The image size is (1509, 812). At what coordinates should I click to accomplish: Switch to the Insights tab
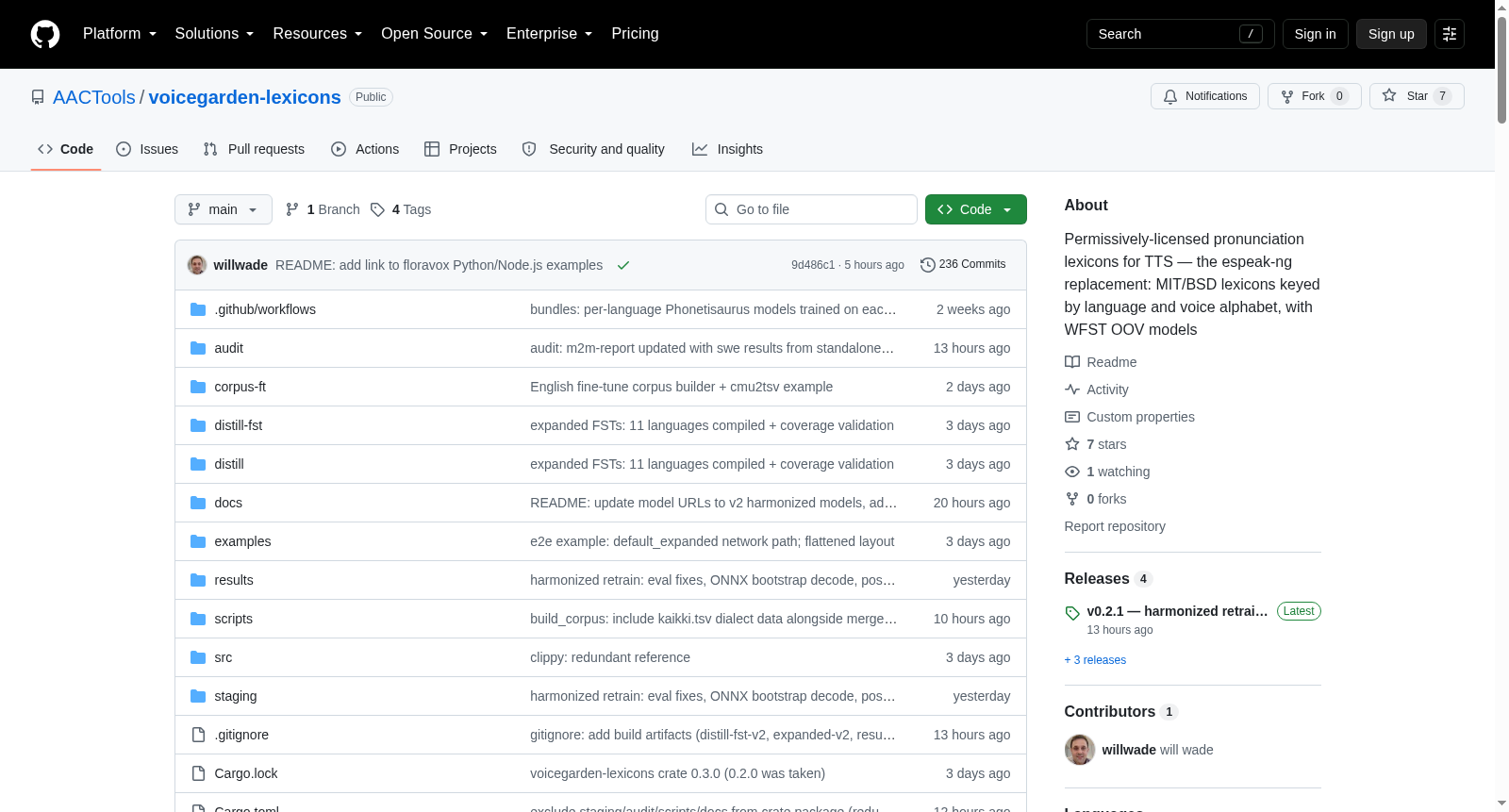click(x=727, y=149)
